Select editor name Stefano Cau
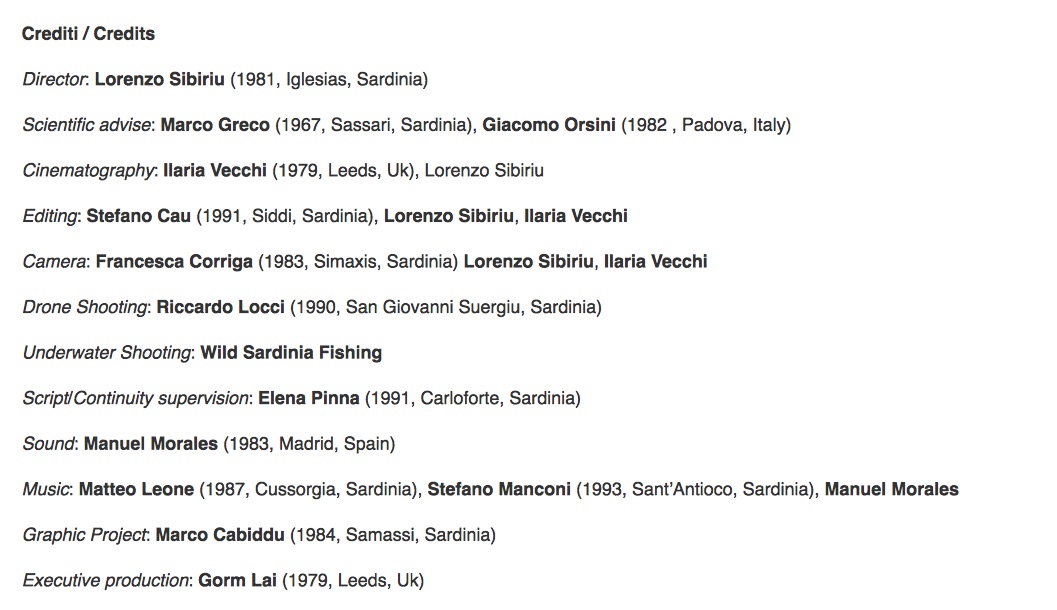1057x610 pixels. click(x=138, y=216)
